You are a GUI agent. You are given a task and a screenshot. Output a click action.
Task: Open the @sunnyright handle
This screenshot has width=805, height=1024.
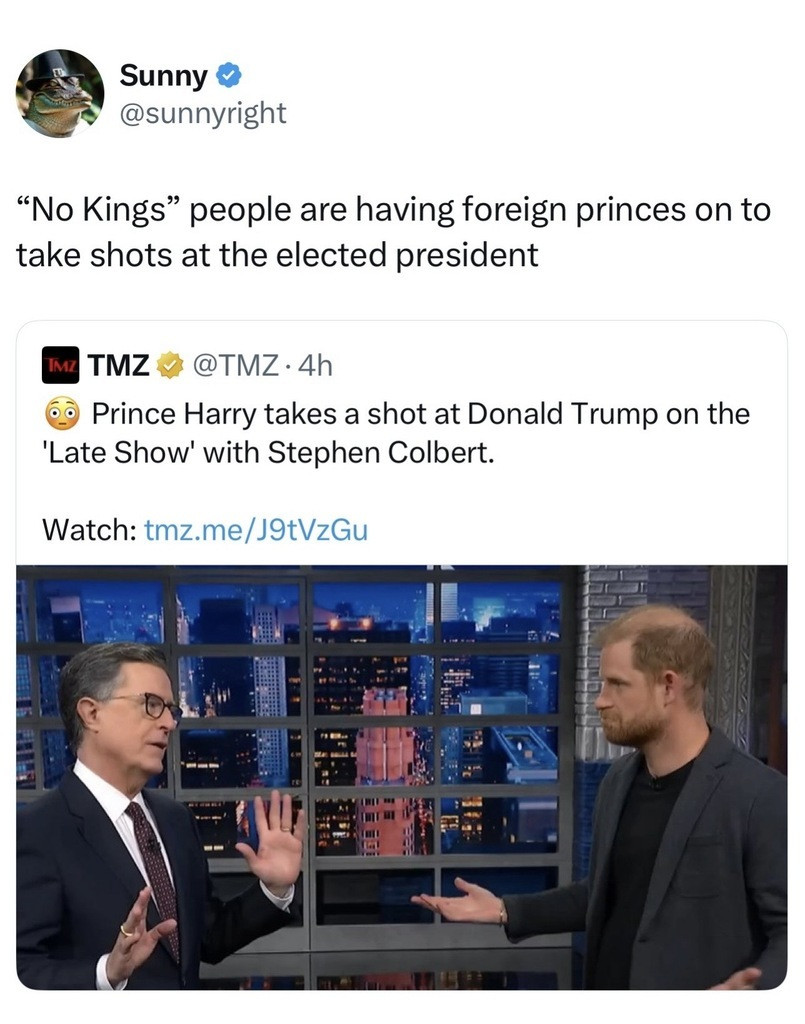point(202,113)
